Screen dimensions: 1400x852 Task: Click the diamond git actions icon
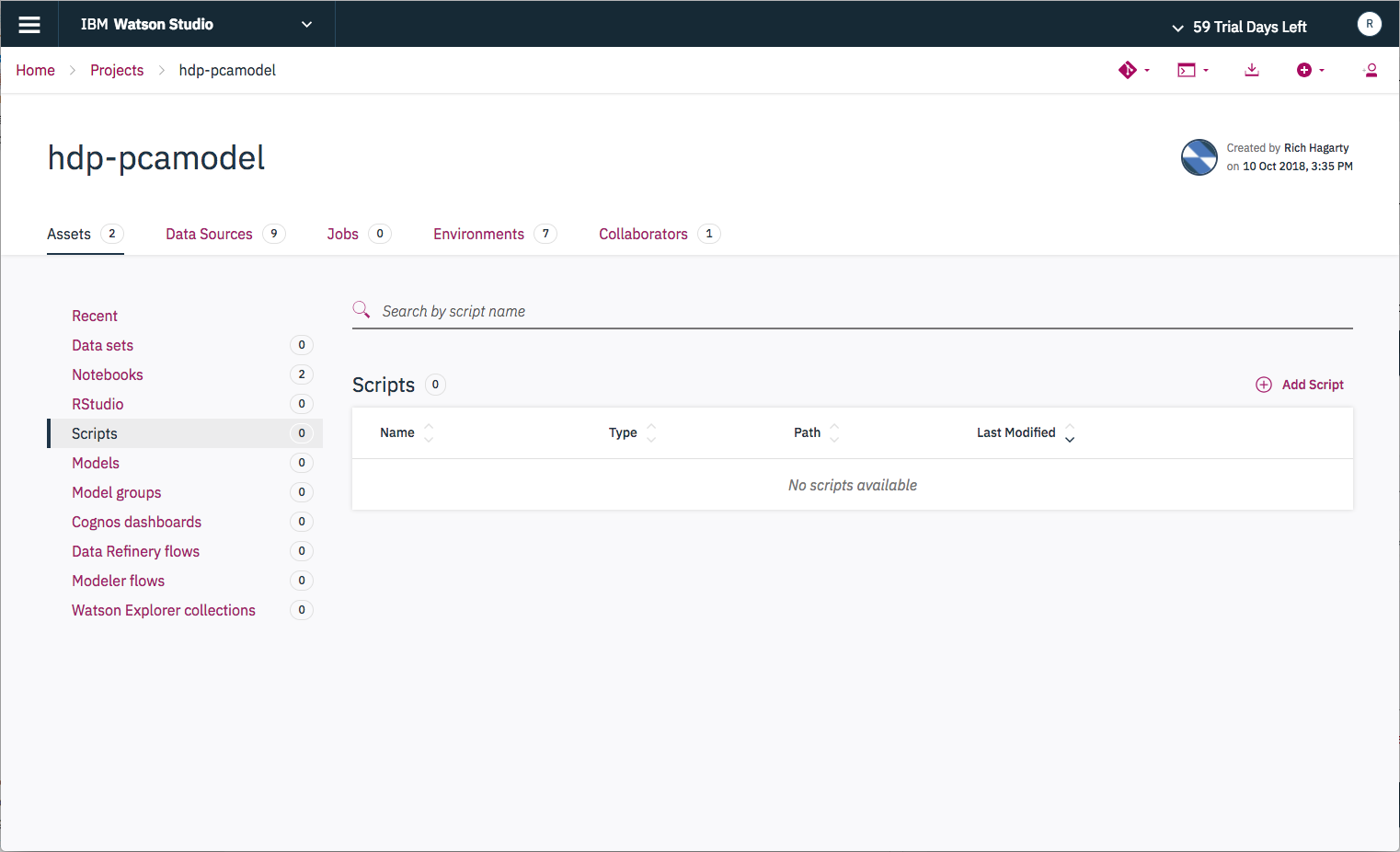point(1127,70)
